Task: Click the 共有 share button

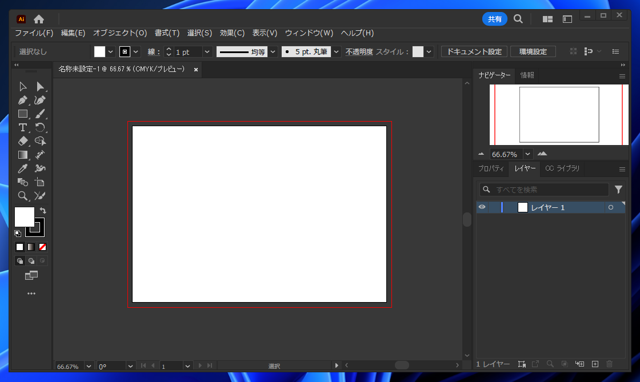Action: tap(495, 19)
